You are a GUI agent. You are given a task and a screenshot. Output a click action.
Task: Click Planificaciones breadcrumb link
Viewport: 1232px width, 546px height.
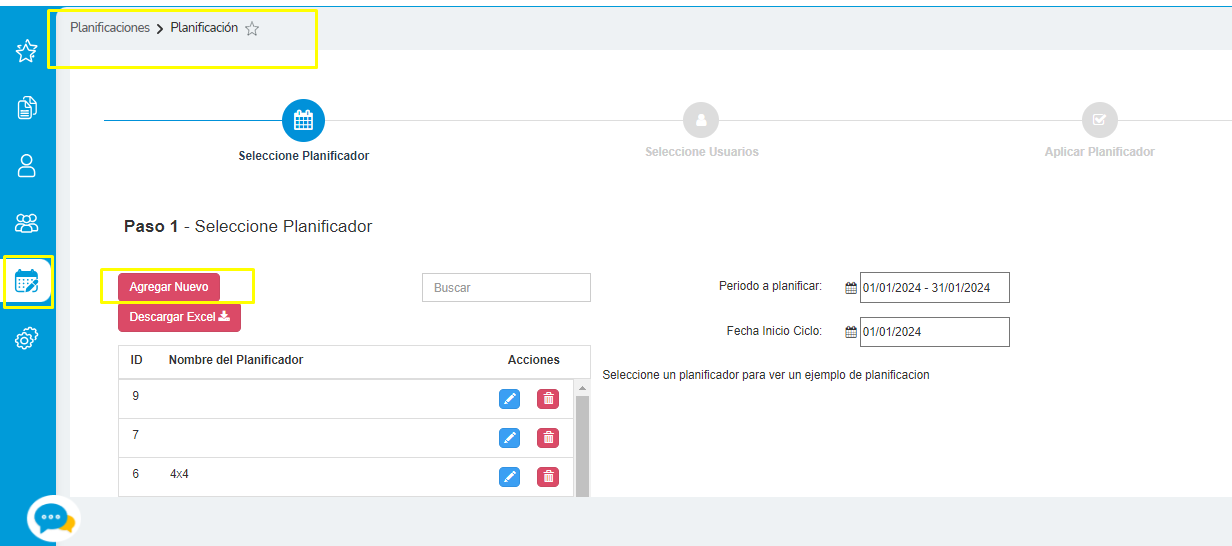(x=110, y=28)
